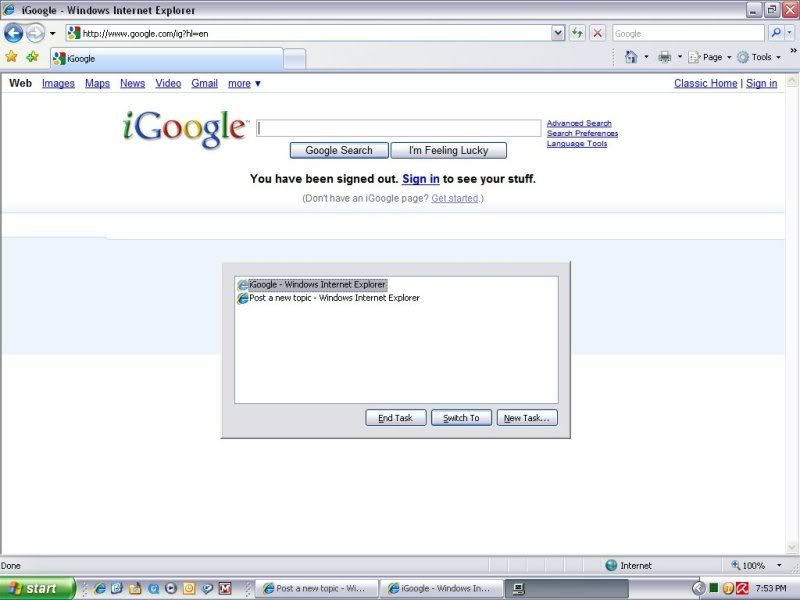Open a new blank tab
800x600 pixels.
294,59
